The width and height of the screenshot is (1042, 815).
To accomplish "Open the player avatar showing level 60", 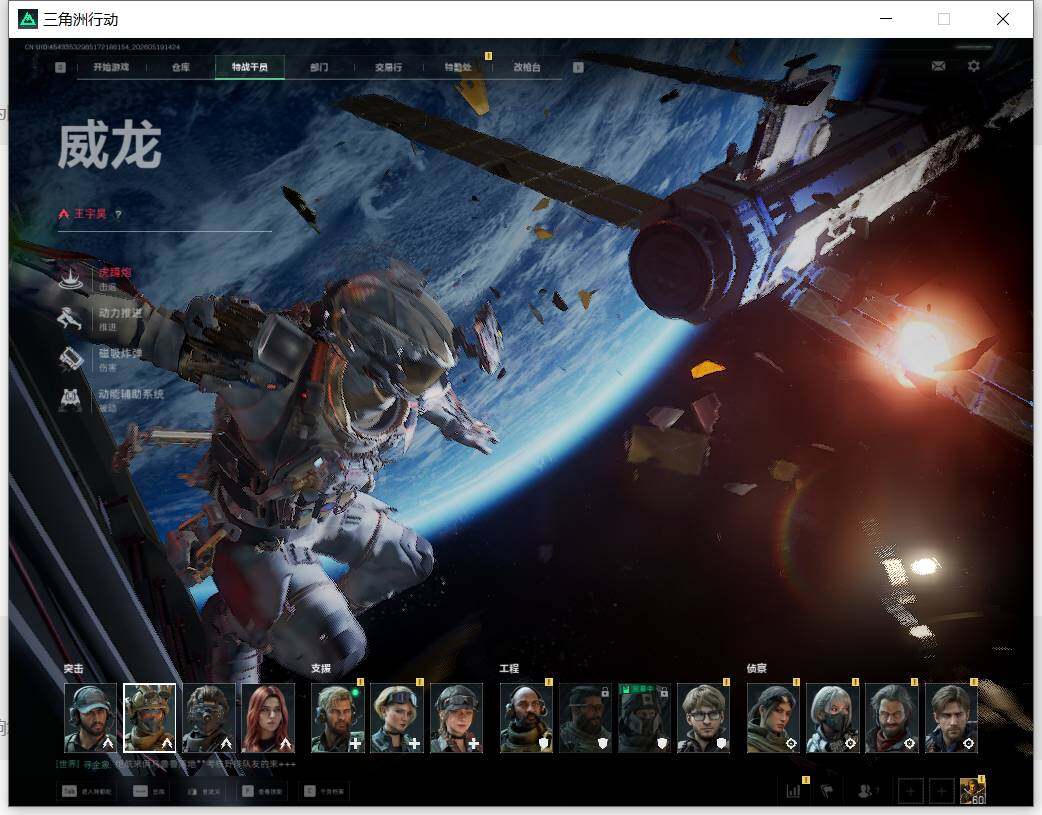I will point(972,791).
